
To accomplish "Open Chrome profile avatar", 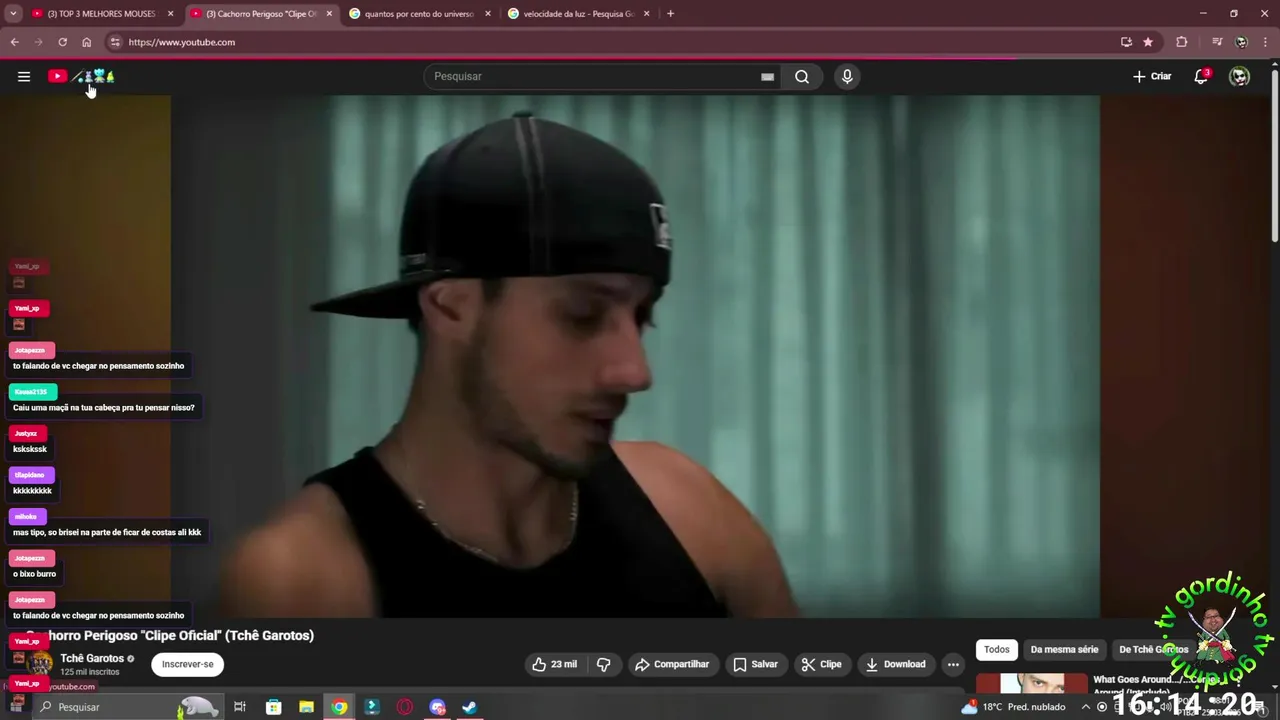I will click(1241, 42).
